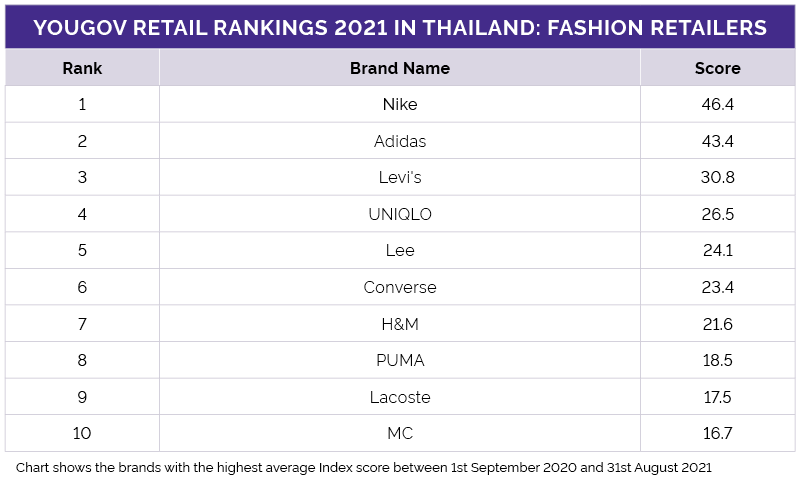This screenshot has height=487, width=800.
Task: Click the Brand Name column header
Action: pos(399,68)
